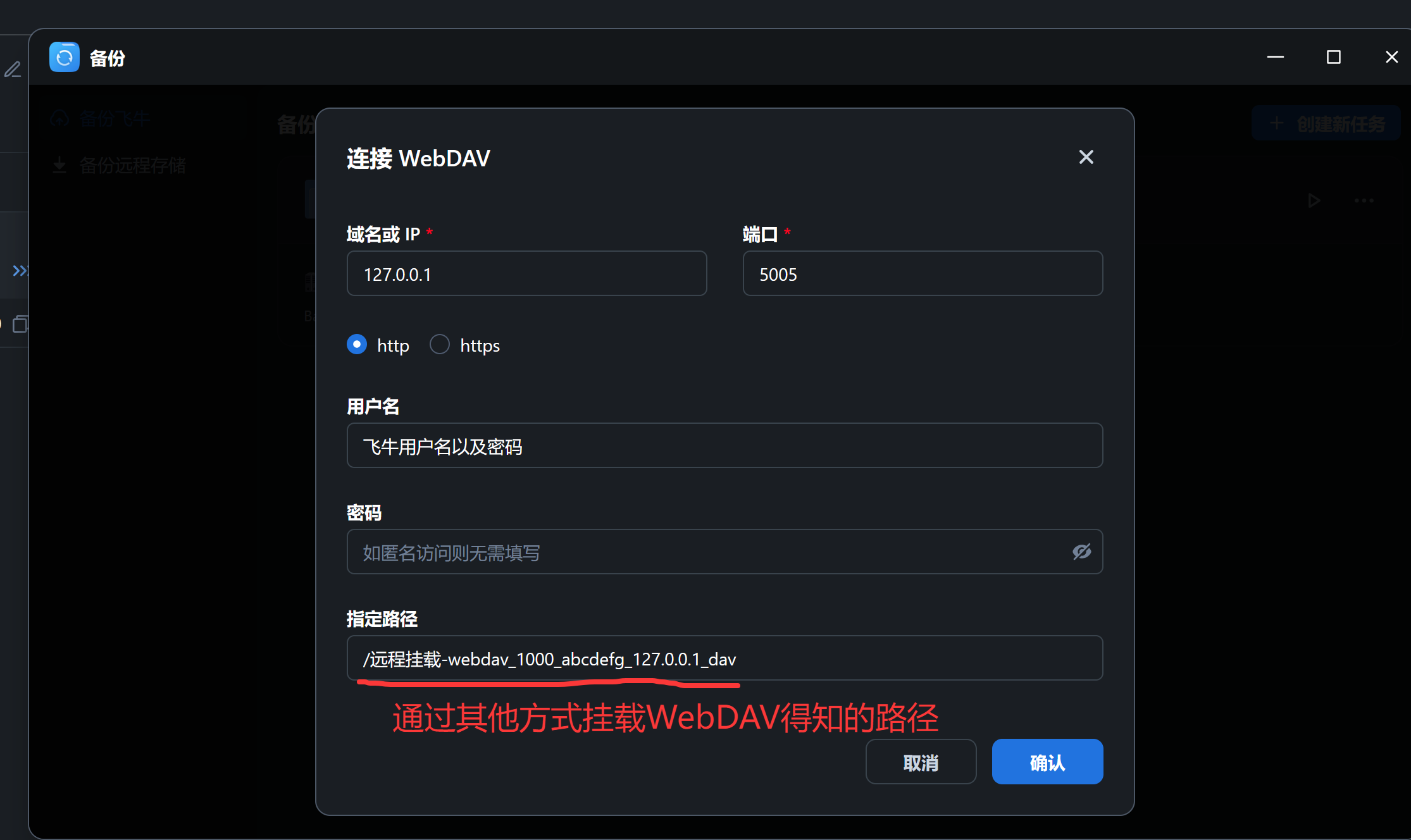Select the https protocol radio button

(x=440, y=345)
